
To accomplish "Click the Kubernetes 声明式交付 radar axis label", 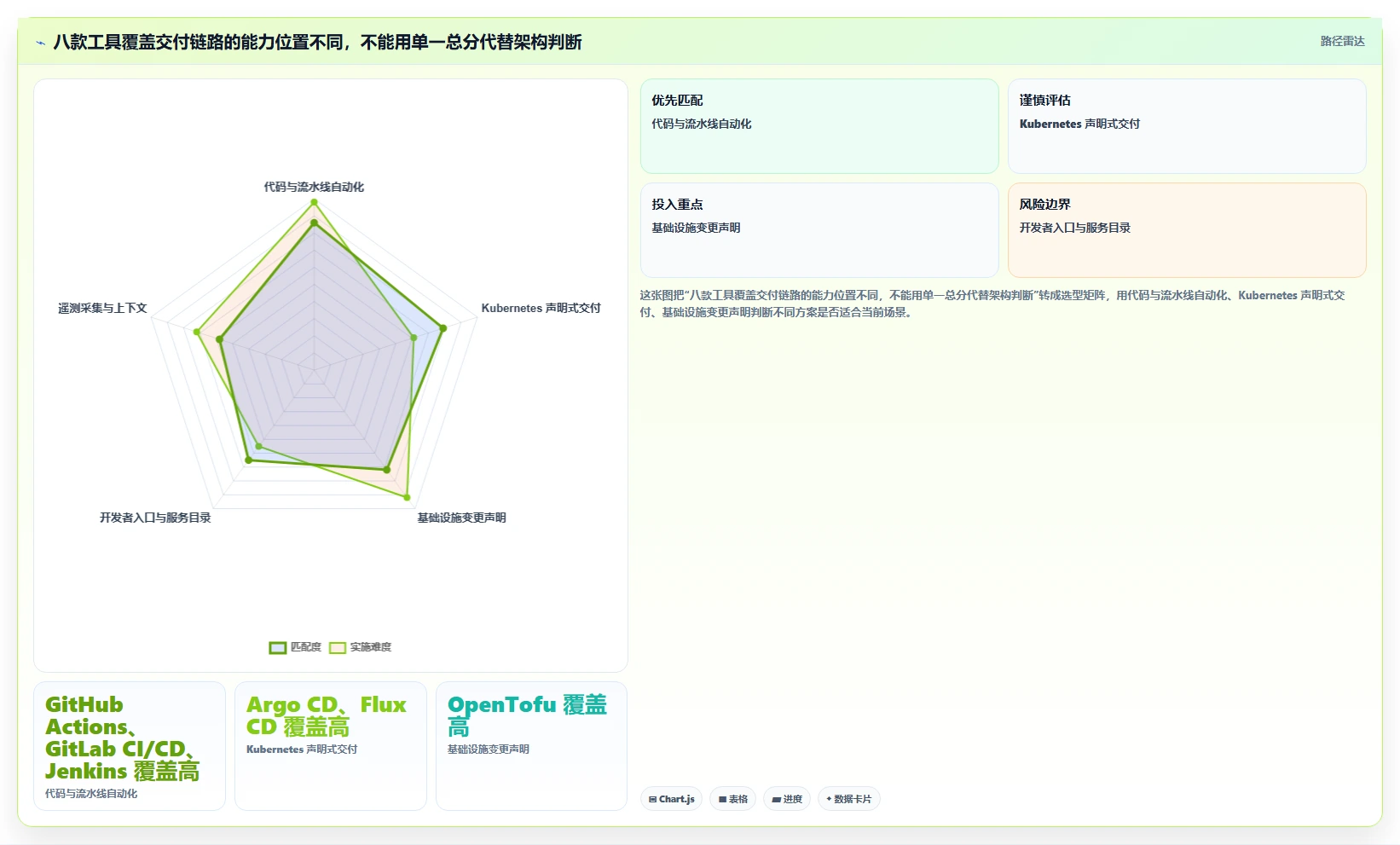I will tap(541, 308).
